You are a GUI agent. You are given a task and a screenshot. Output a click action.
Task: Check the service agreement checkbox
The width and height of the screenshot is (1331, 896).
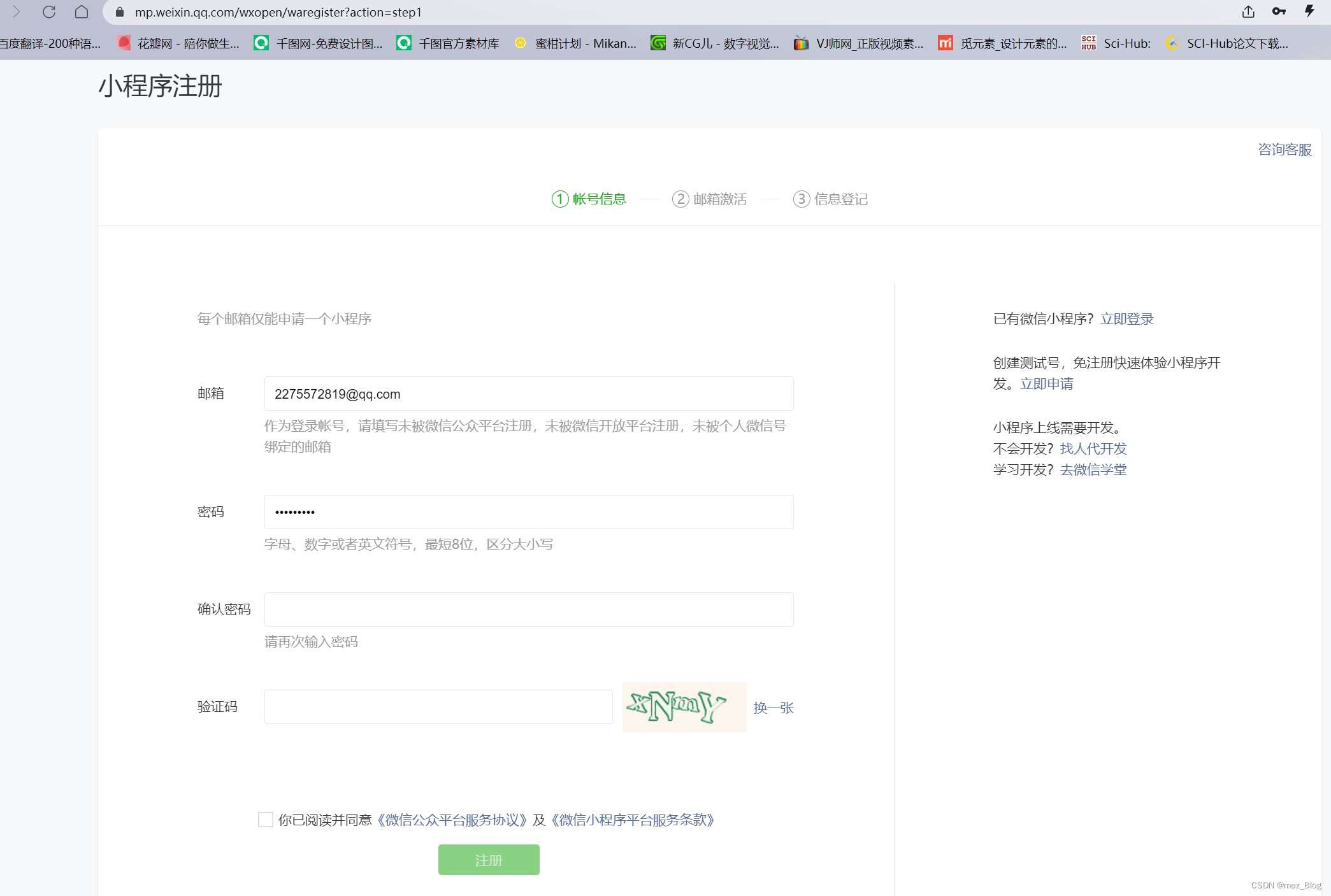click(x=266, y=820)
